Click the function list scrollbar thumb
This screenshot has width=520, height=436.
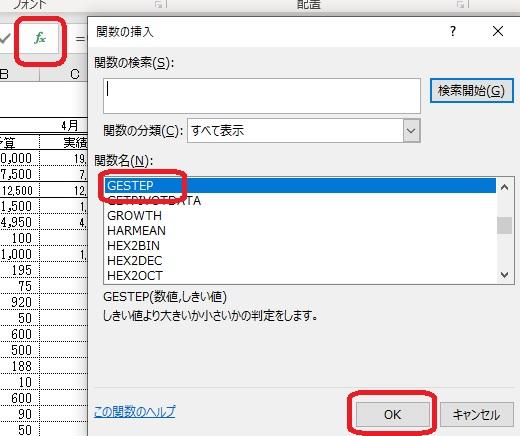pyautogui.click(x=504, y=225)
